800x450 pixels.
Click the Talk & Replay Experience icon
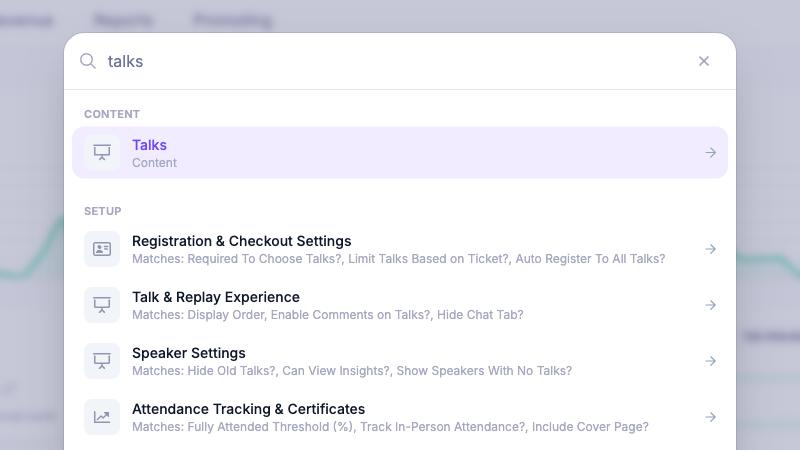[102, 305]
